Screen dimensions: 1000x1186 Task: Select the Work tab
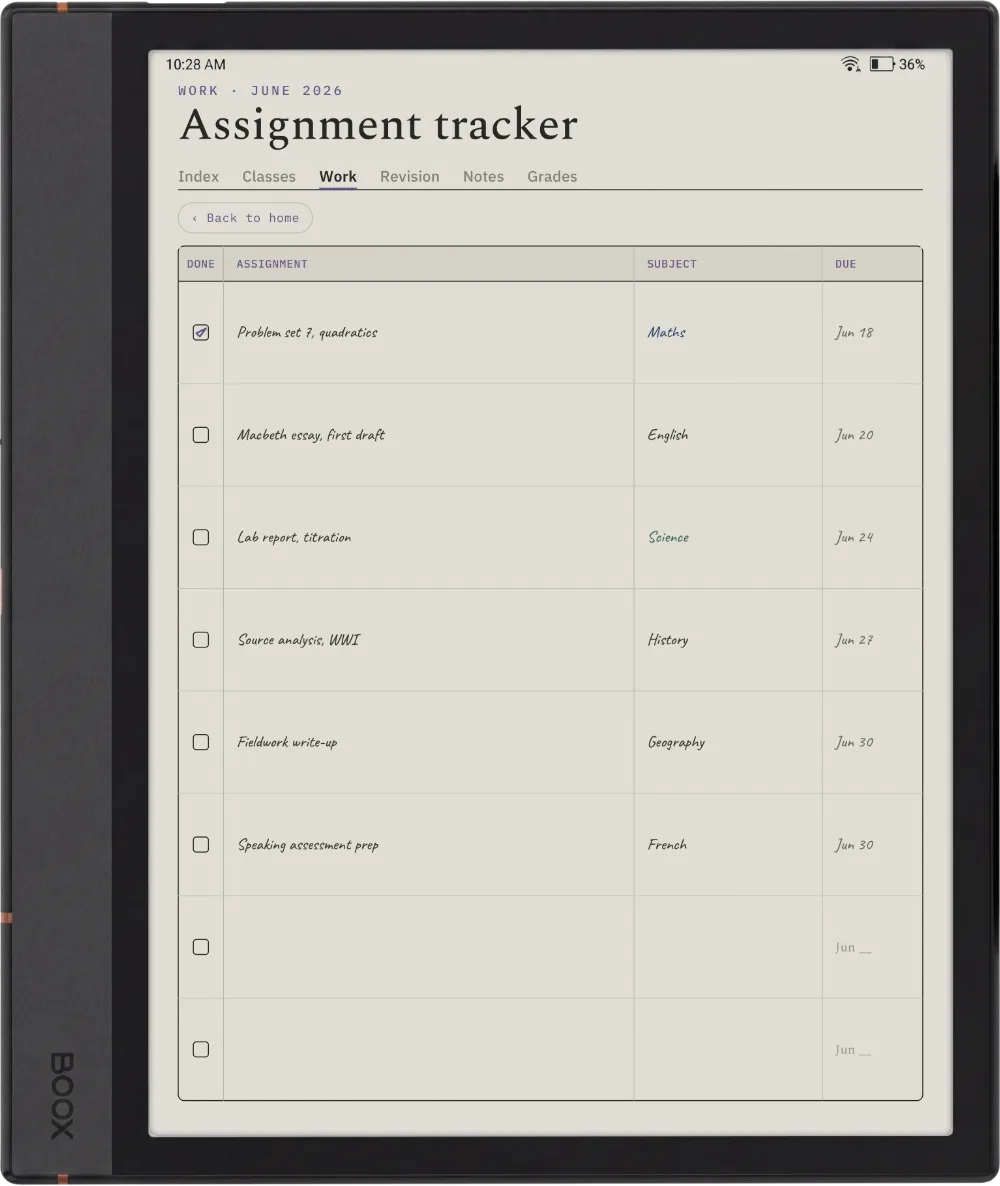click(337, 176)
